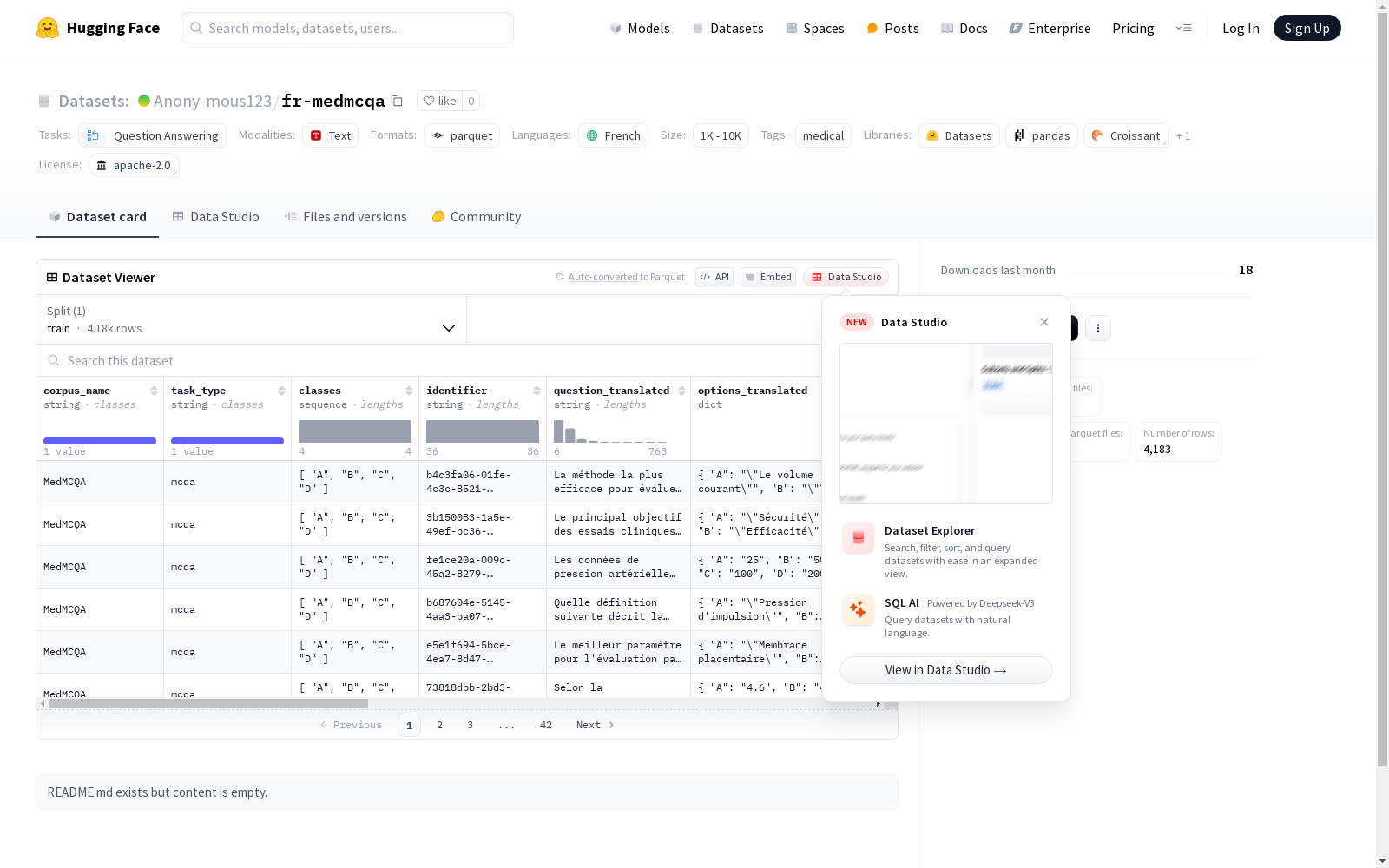Open Enterprise in the top navigation
The image size is (1389, 868).
tap(1050, 28)
